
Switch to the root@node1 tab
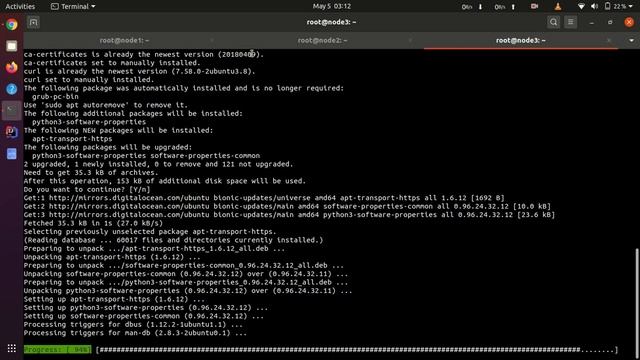click(x=124, y=40)
